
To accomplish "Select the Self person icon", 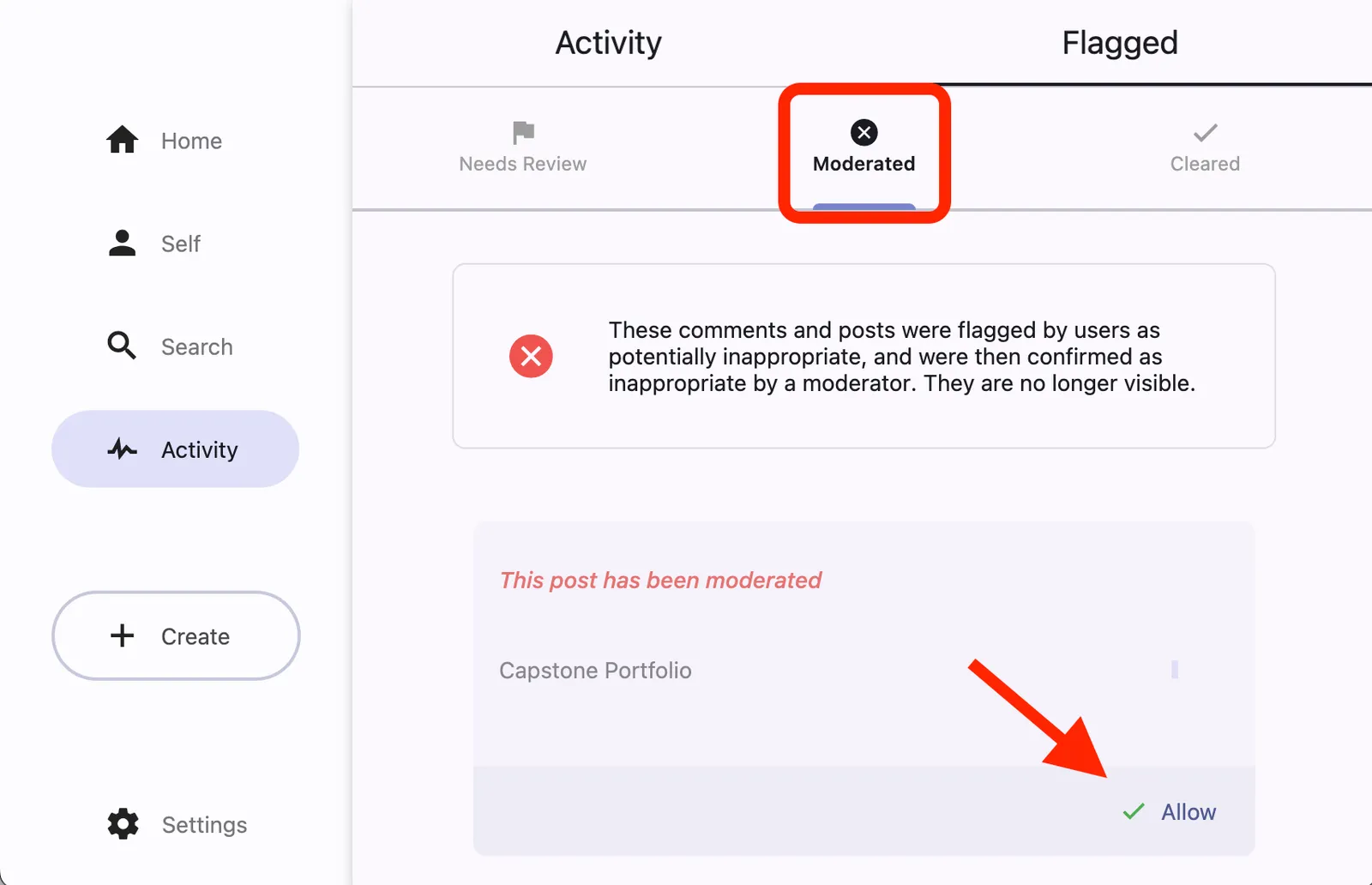I will click(x=121, y=243).
